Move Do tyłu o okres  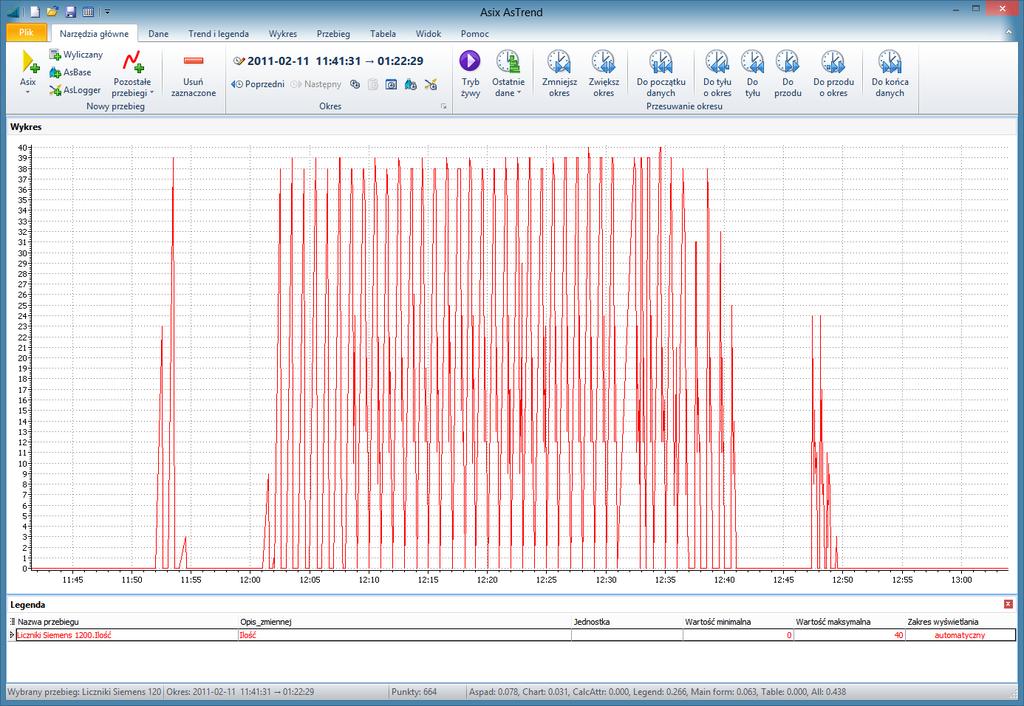click(717, 73)
